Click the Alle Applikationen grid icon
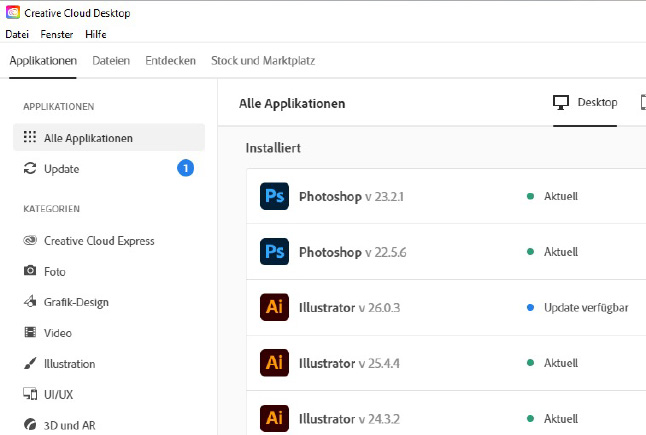This screenshot has width=646, height=435. coord(30,137)
